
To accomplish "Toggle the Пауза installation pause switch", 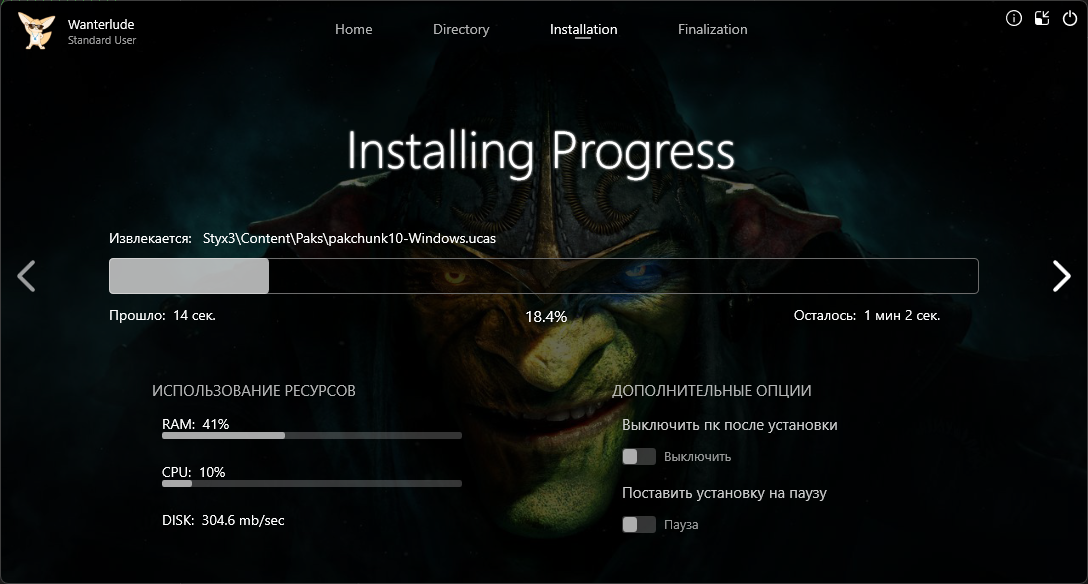I will pos(639,525).
